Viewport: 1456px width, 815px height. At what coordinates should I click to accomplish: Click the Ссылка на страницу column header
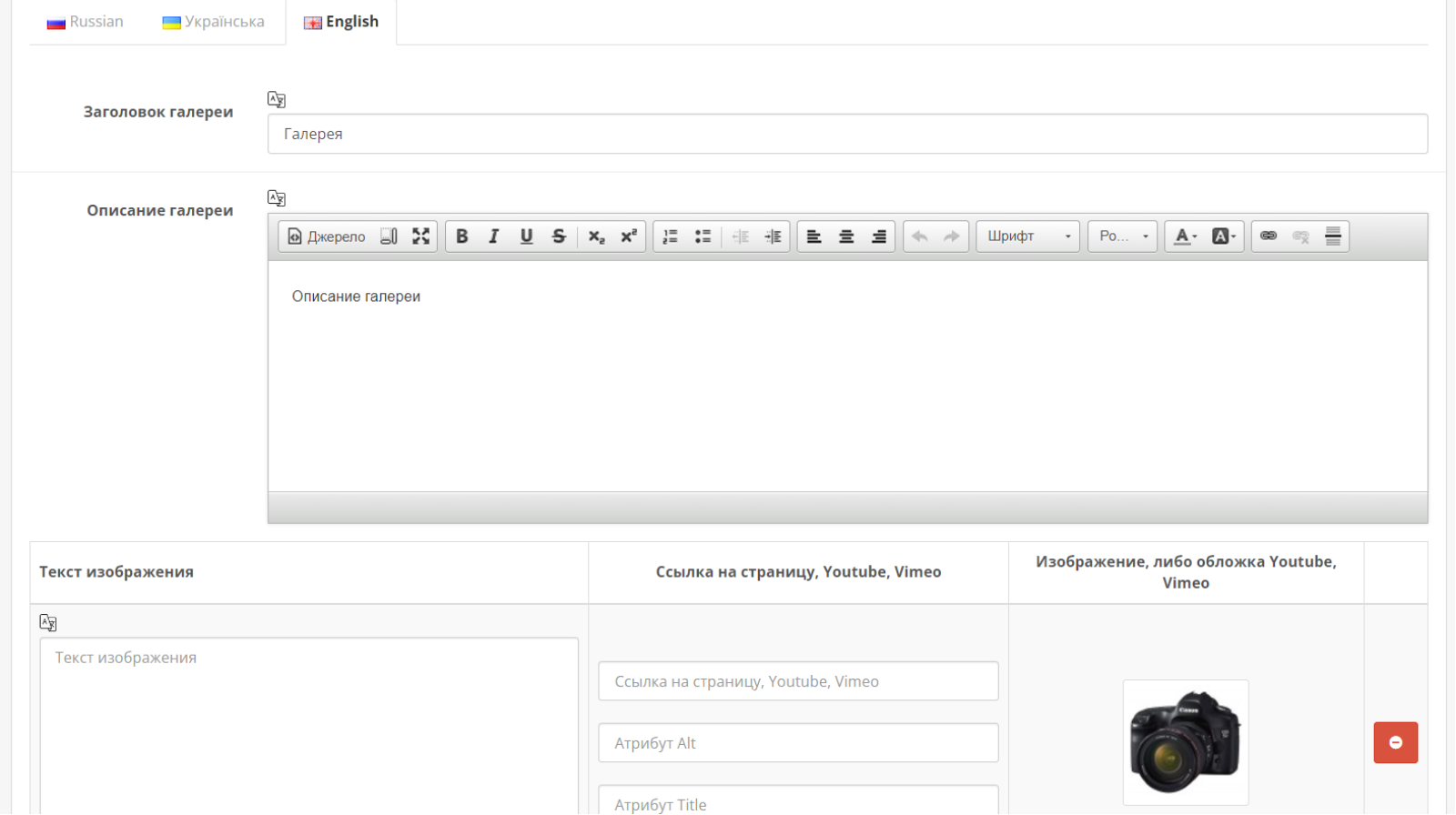coord(798,572)
